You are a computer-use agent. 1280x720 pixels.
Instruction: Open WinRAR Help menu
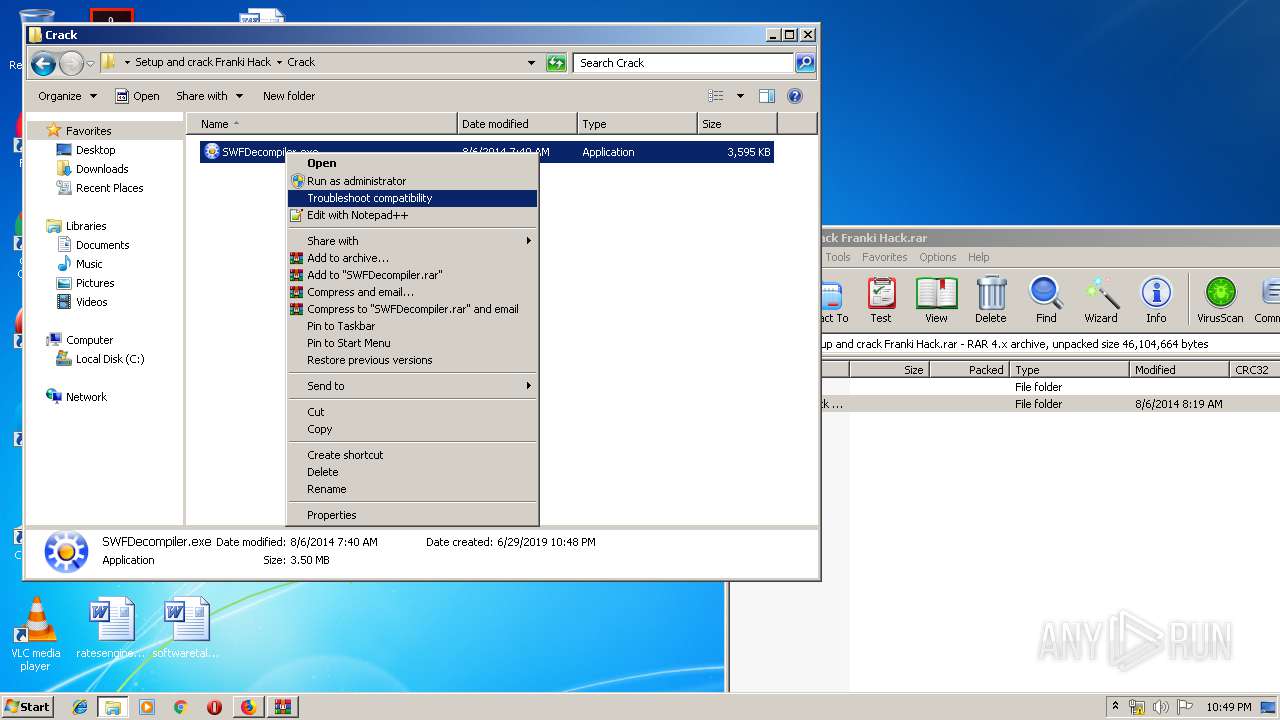click(x=979, y=257)
